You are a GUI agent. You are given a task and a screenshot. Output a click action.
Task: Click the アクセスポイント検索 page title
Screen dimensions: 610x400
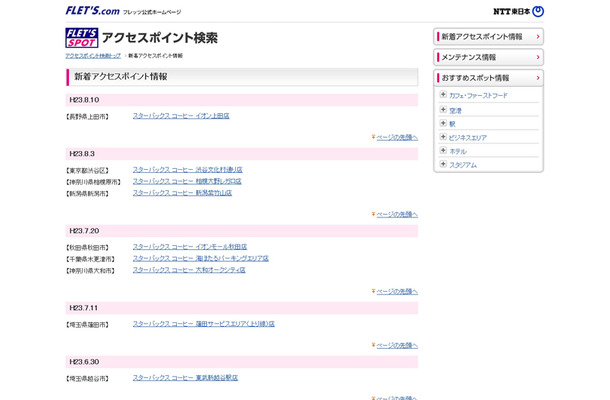click(160, 38)
